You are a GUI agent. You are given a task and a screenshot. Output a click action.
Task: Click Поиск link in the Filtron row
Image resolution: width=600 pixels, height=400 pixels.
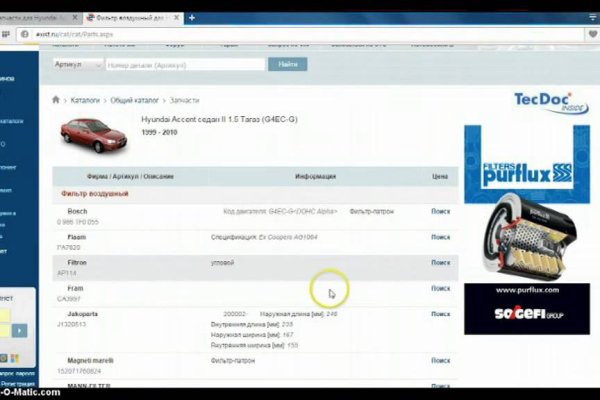click(x=440, y=262)
